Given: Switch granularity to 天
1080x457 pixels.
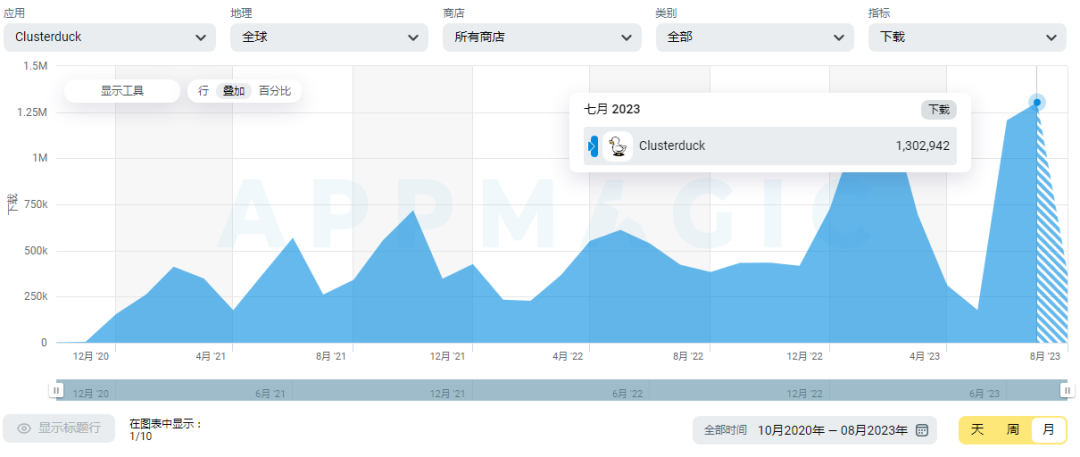Looking at the screenshot, I should point(977,430).
